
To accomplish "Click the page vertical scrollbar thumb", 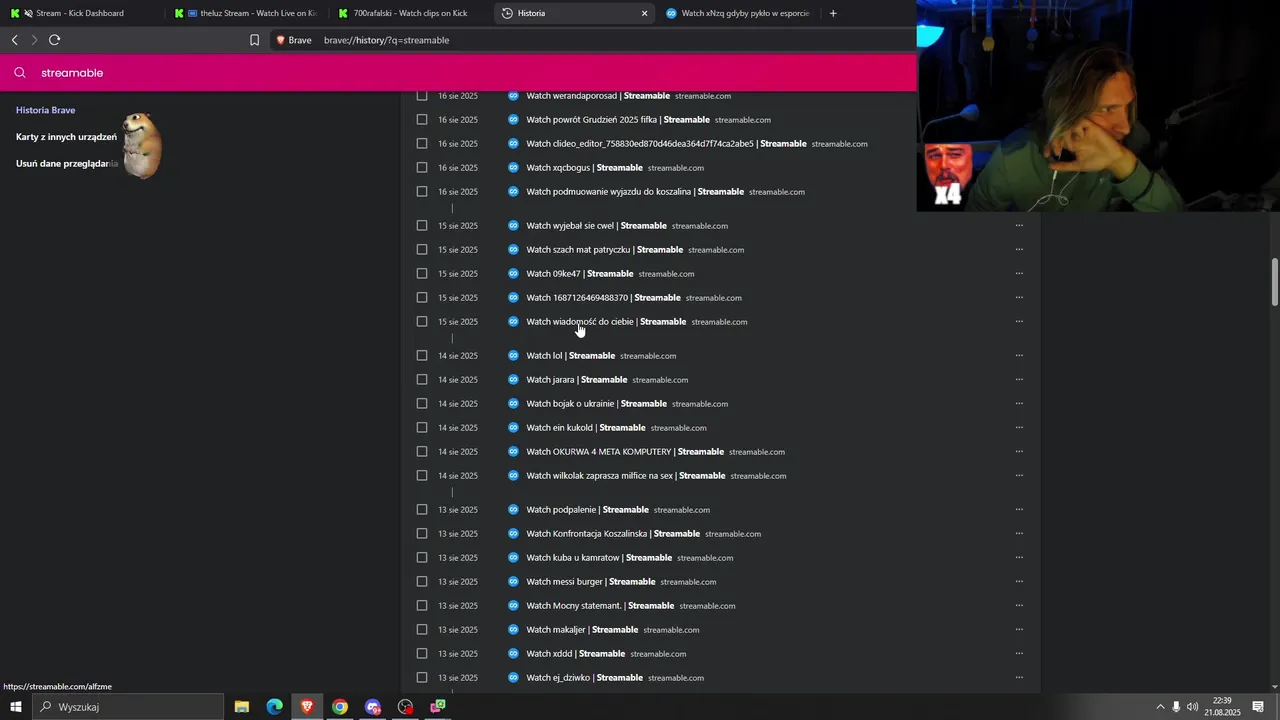I will tap(1275, 282).
